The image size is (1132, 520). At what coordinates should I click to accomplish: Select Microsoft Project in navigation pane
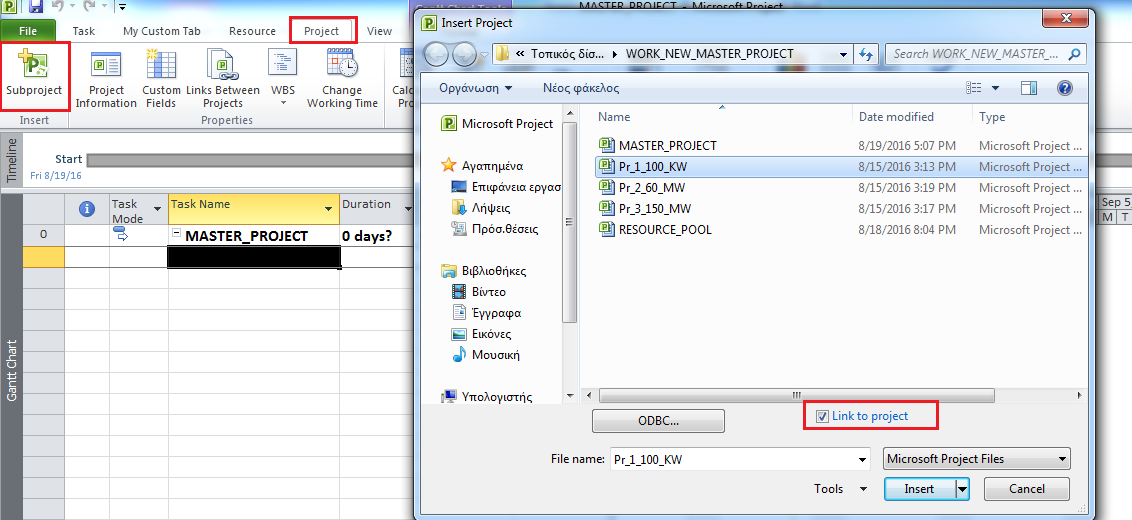tap(498, 124)
